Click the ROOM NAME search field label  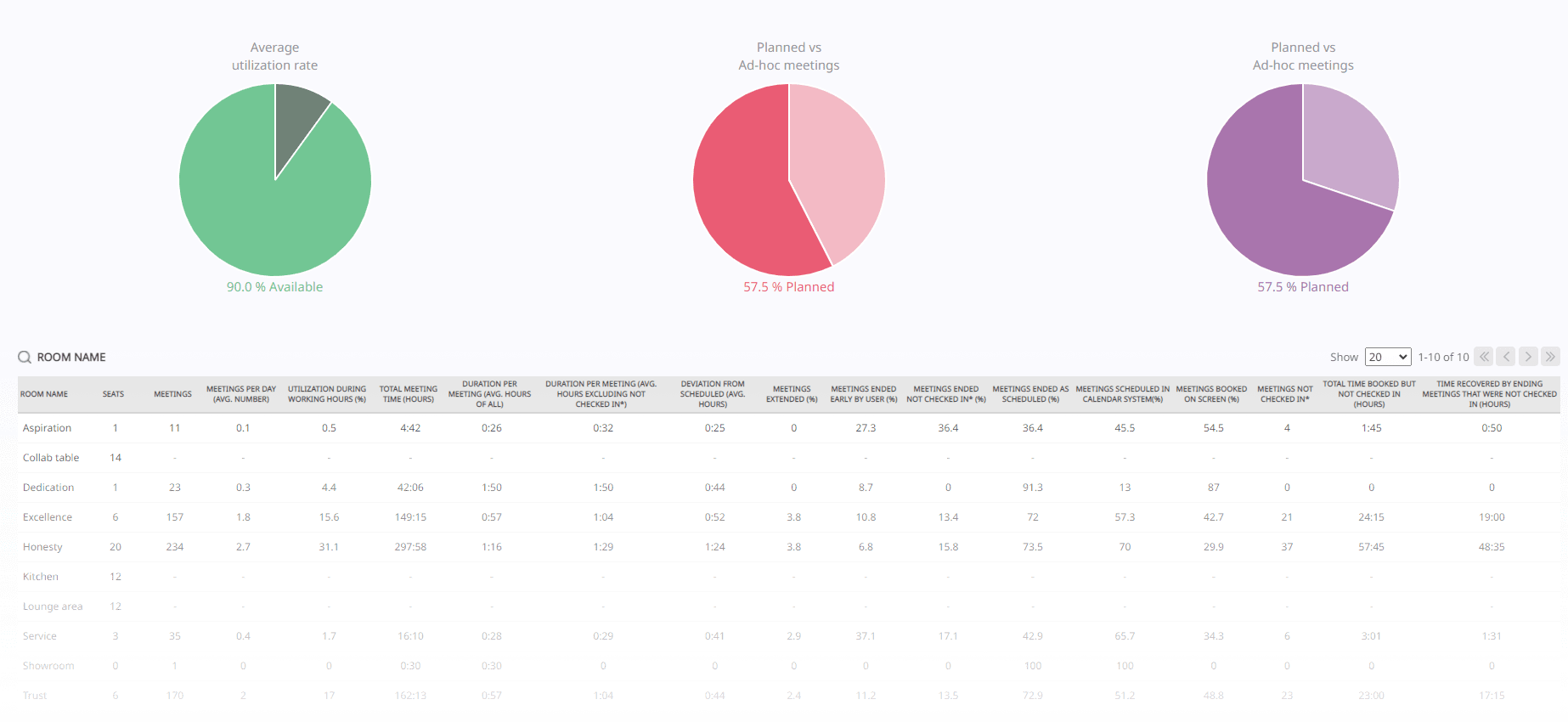pyautogui.click(x=71, y=358)
